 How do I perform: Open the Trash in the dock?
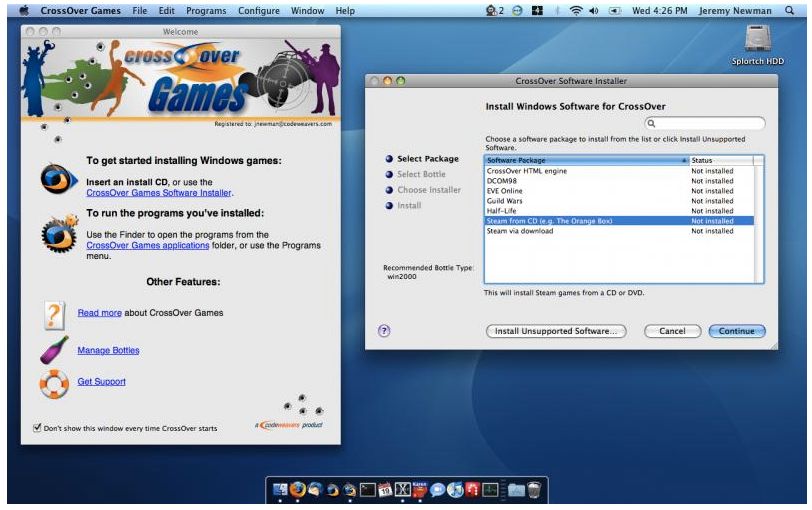pyautogui.click(x=534, y=489)
